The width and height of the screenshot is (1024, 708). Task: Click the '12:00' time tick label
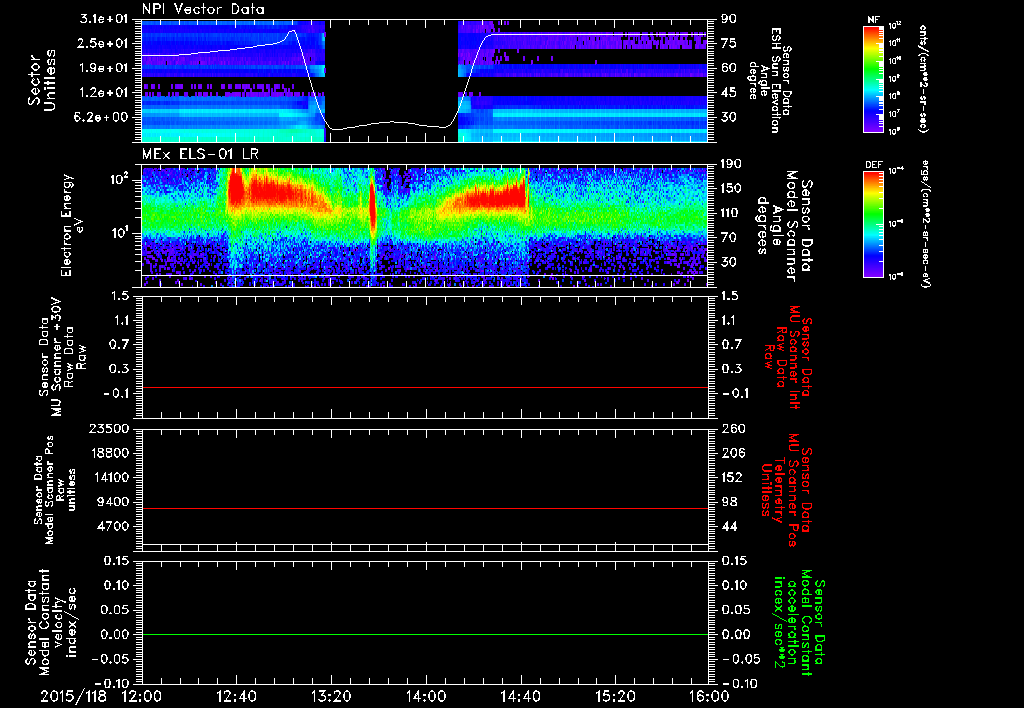click(x=142, y=696)
